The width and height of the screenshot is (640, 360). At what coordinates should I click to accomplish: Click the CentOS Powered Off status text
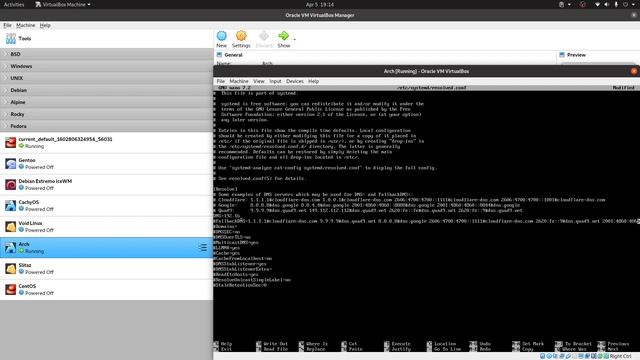(x=39, y=293)
